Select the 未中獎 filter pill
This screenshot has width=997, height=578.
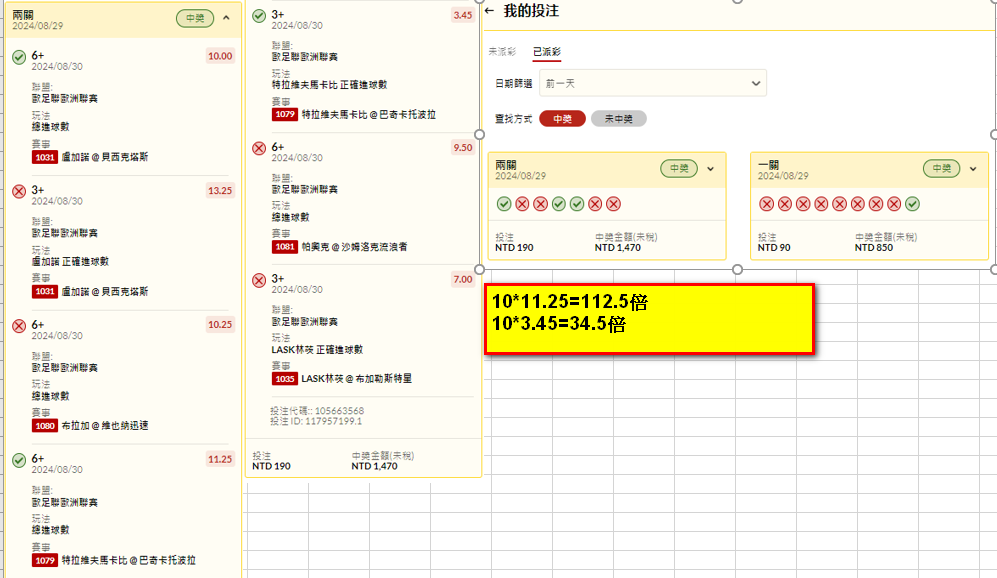(618, 119)
